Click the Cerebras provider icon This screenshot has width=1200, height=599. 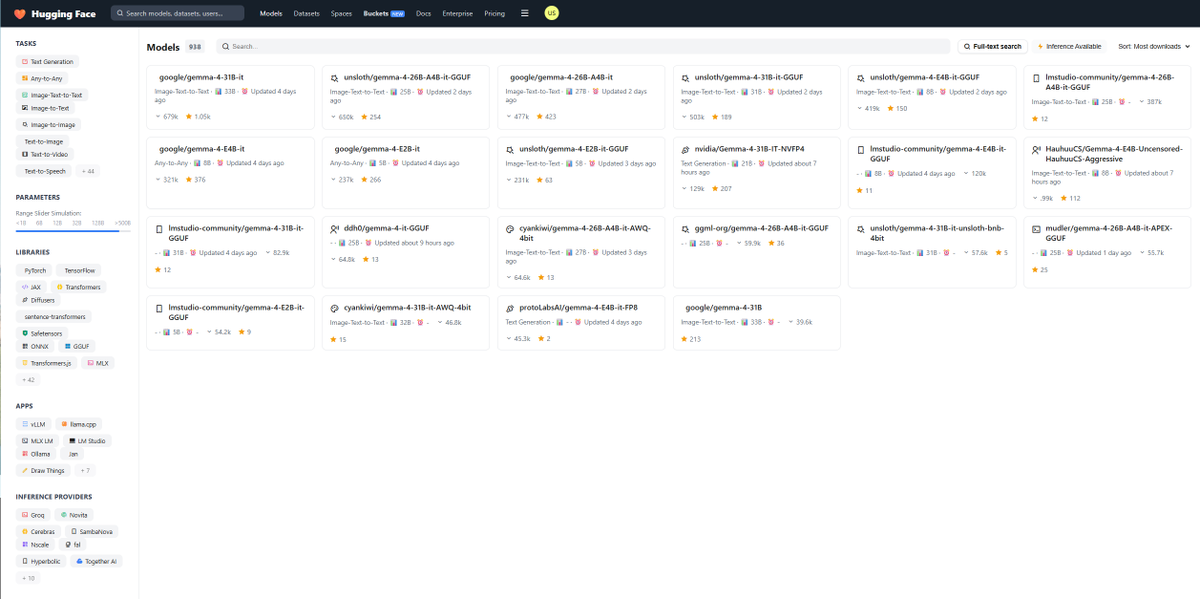pyautogui.click(x=24, y=531)
